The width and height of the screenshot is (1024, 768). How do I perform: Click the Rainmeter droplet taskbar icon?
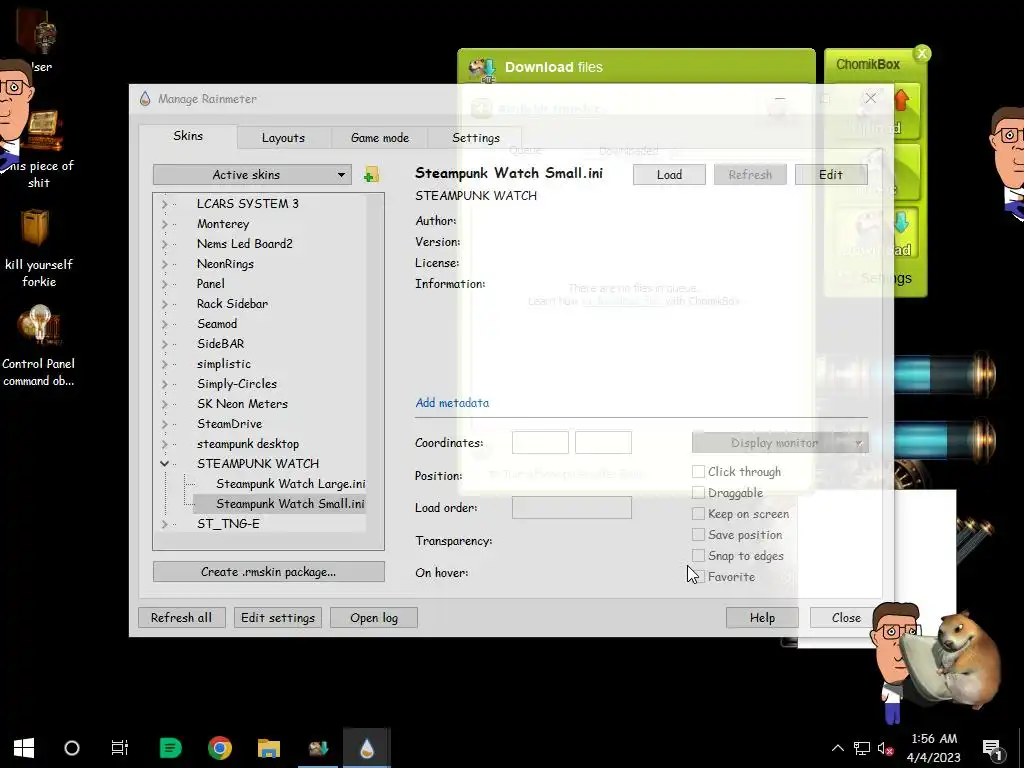click(367, 748)
